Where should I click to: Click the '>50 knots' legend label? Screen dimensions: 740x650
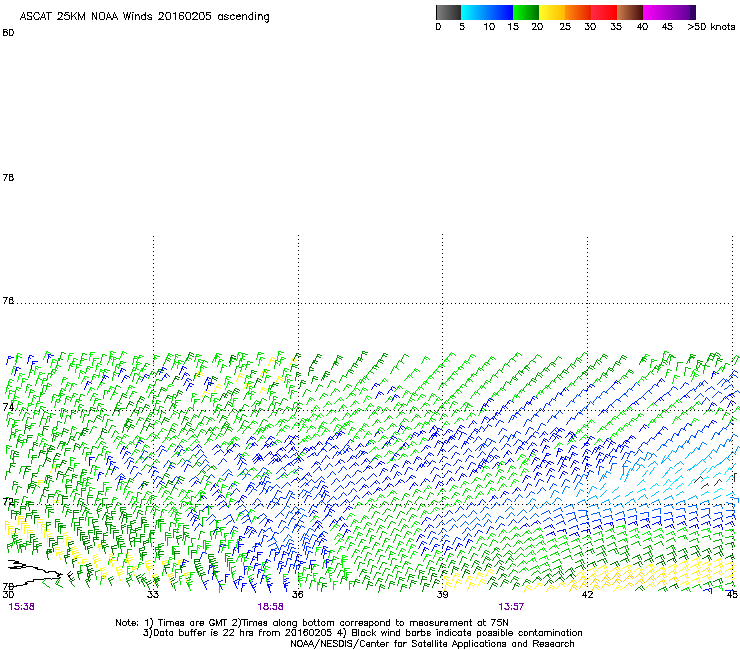[x=711, y=27]
